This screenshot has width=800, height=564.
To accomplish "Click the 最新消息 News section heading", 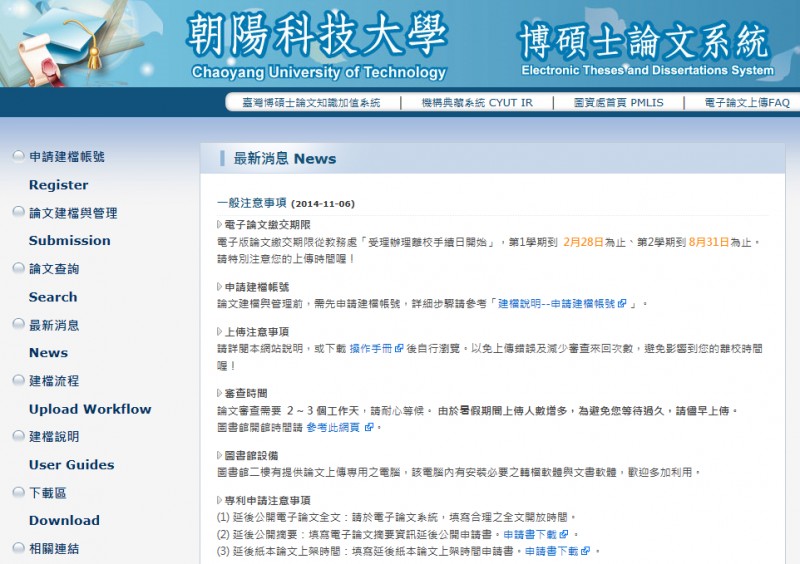I will (x=285, y=159).
